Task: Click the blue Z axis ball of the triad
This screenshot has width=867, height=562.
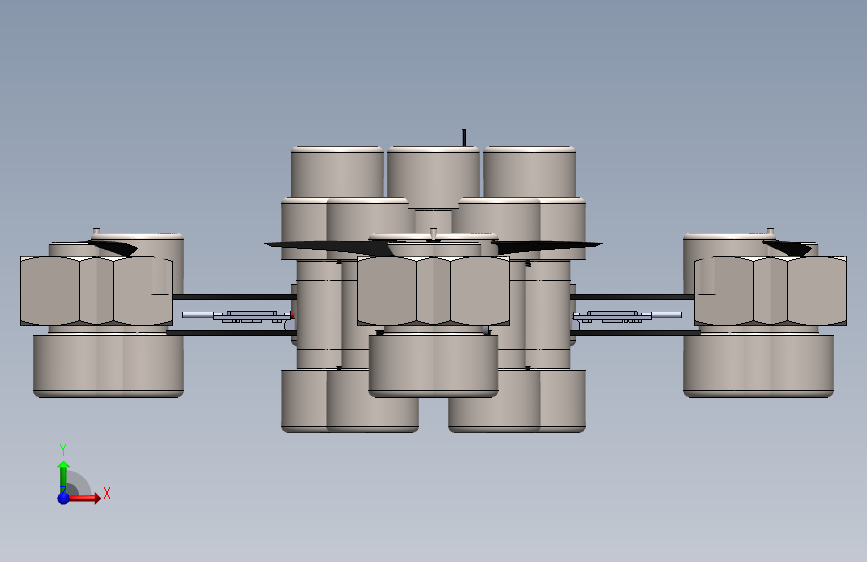Action: [x=63, y=498]
